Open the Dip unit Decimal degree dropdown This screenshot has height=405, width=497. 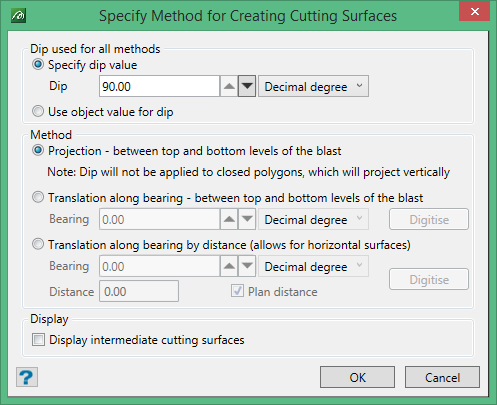(313, 86)
